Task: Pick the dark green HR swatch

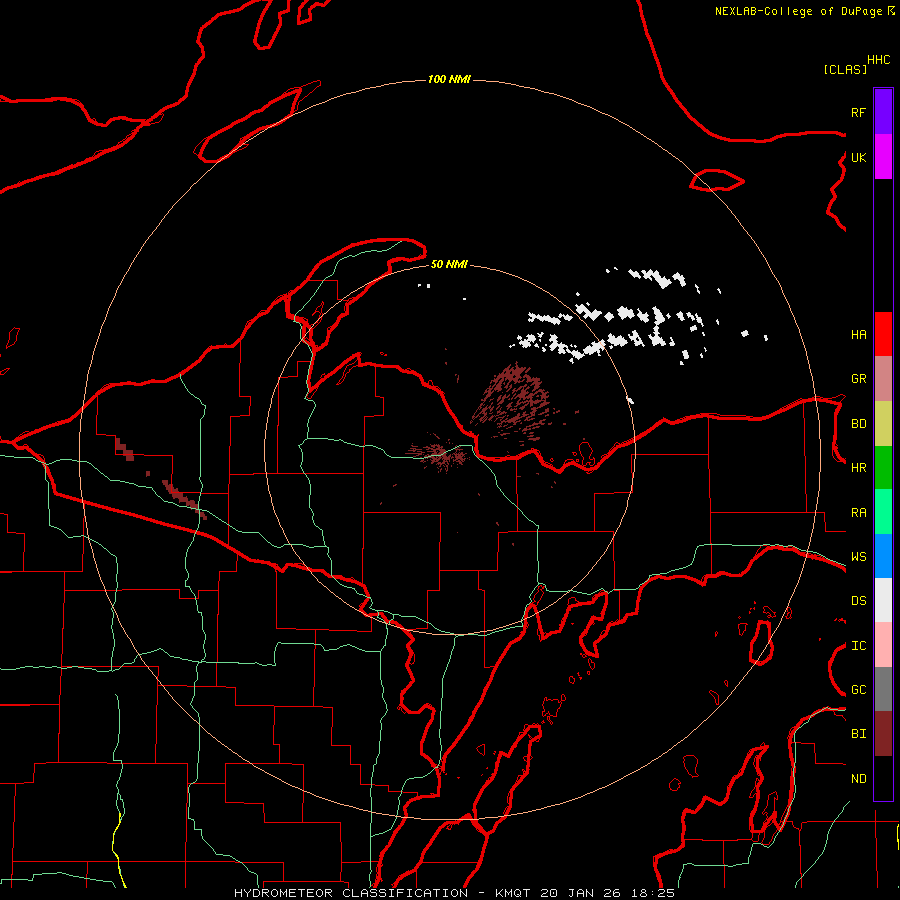Action: [883, 467]
